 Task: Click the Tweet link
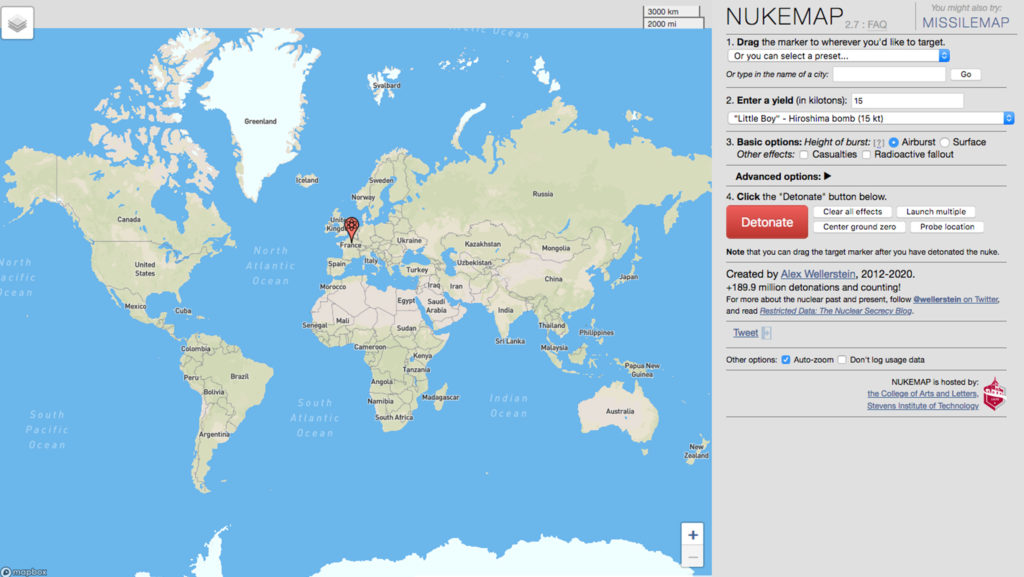[x=745, y=333]
